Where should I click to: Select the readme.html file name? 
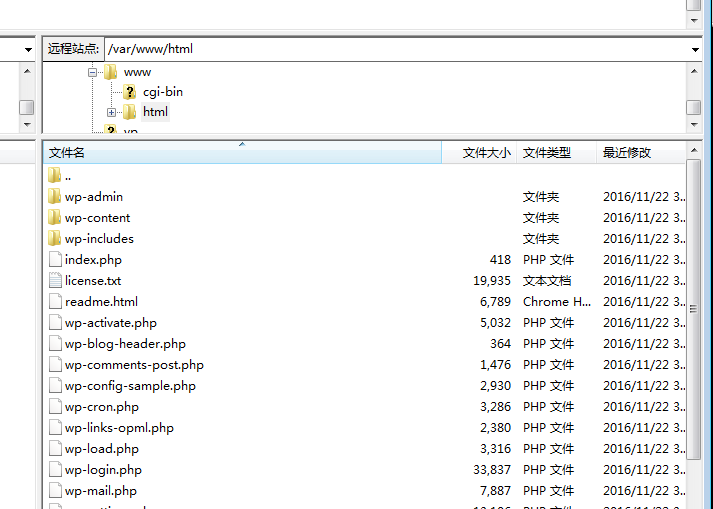(x=101, y=302)
